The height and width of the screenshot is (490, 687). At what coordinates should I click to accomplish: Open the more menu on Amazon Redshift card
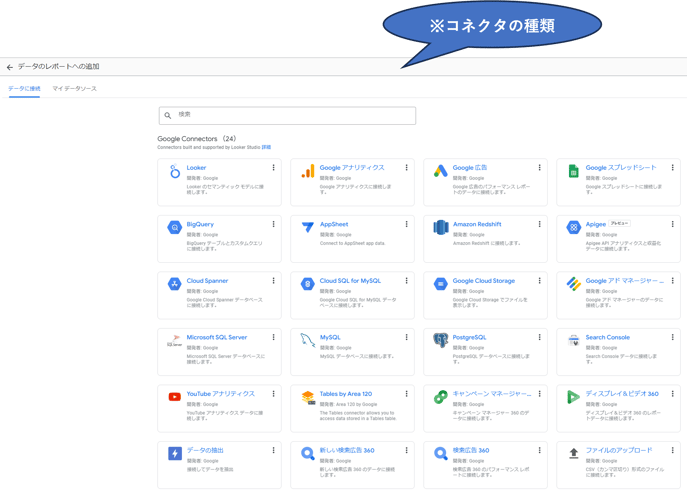(x=539, y=224)
